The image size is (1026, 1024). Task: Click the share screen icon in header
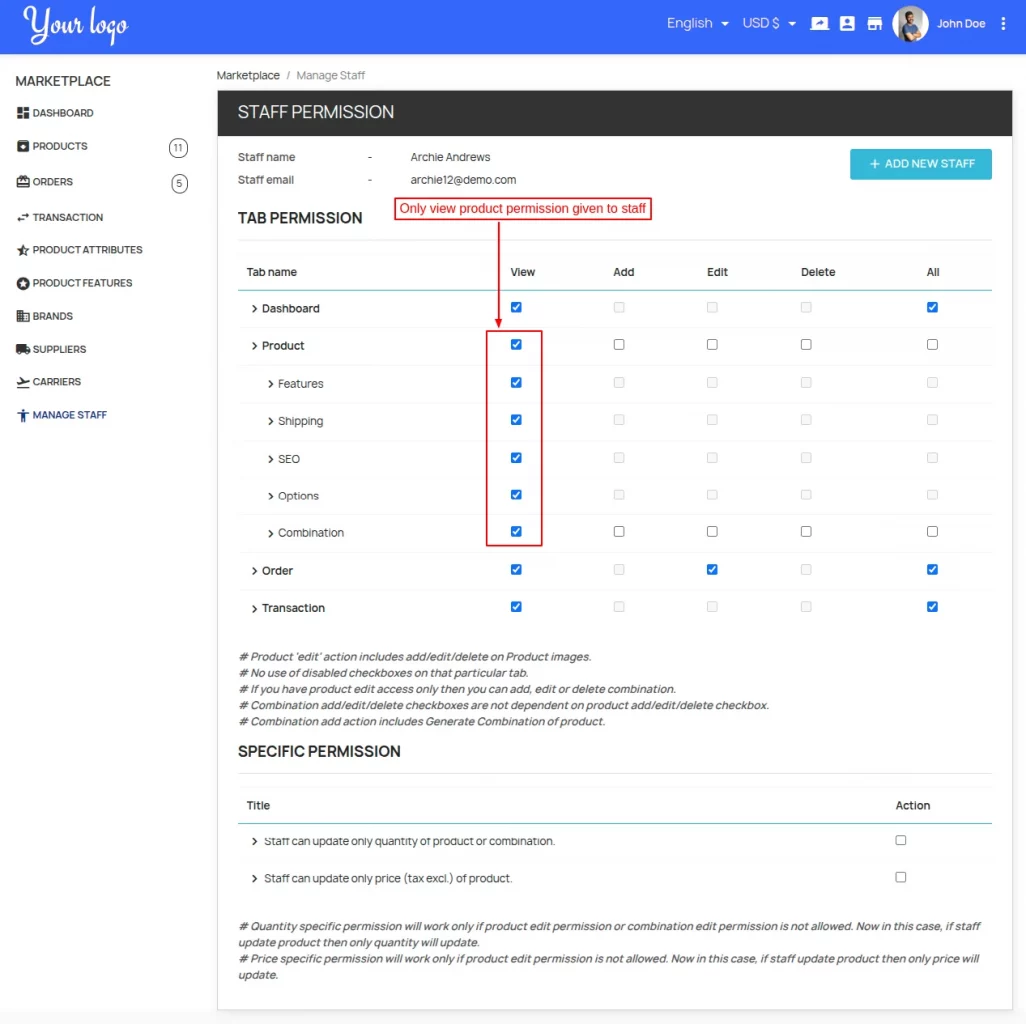coord(819,24)
